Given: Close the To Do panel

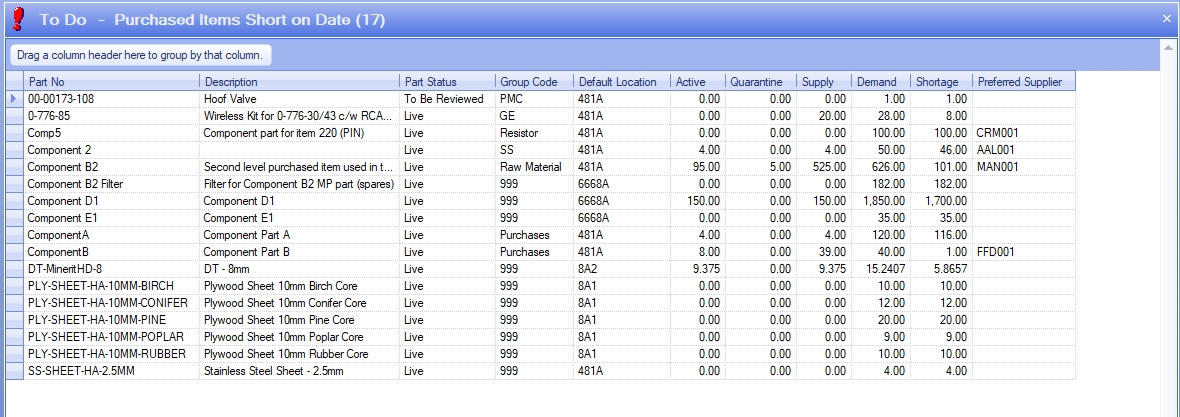Looking at the screenshot, I should pos(1166,18).
